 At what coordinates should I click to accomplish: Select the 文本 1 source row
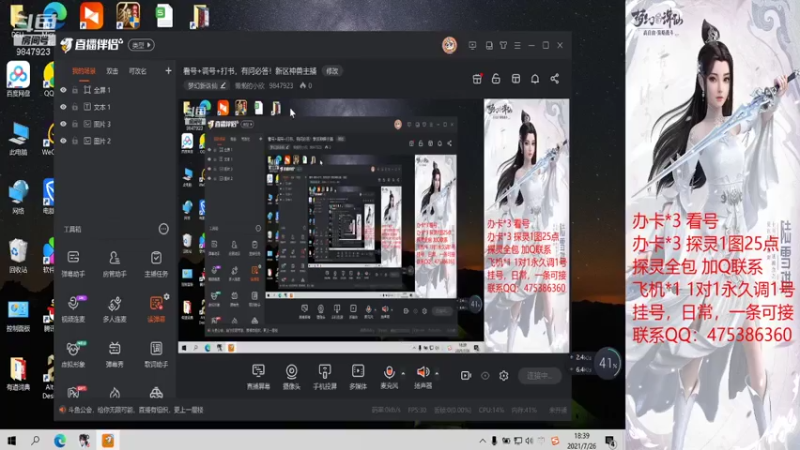coord(115,107)
